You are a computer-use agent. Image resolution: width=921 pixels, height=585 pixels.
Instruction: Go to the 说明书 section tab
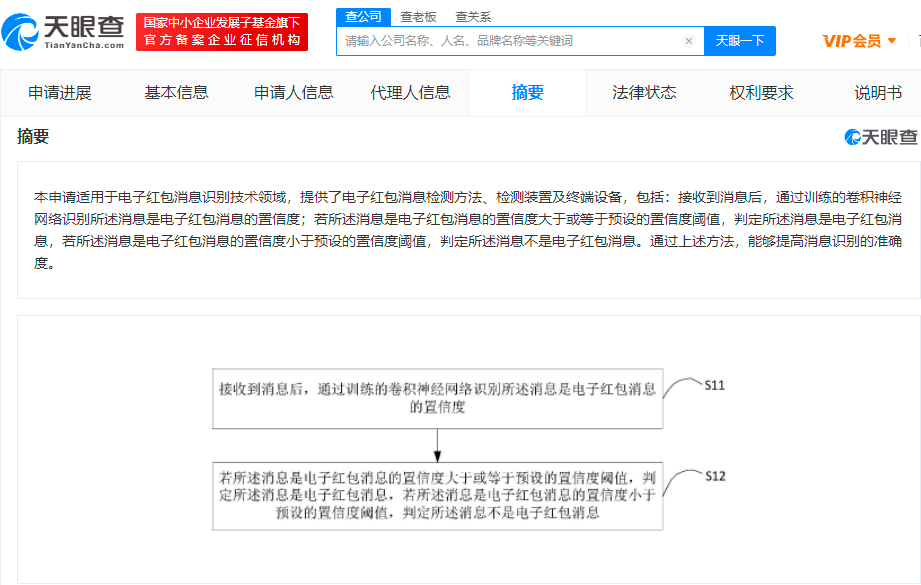pyautogui.click(x=878, y=93)
